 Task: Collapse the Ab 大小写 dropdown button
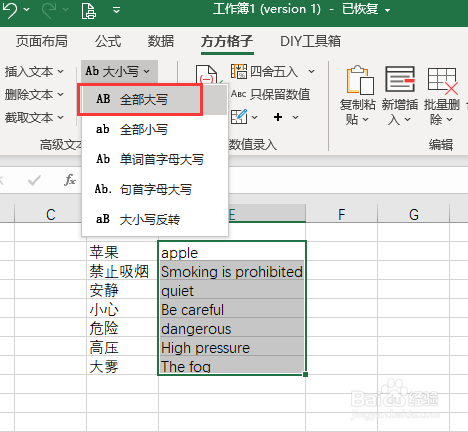119,71
